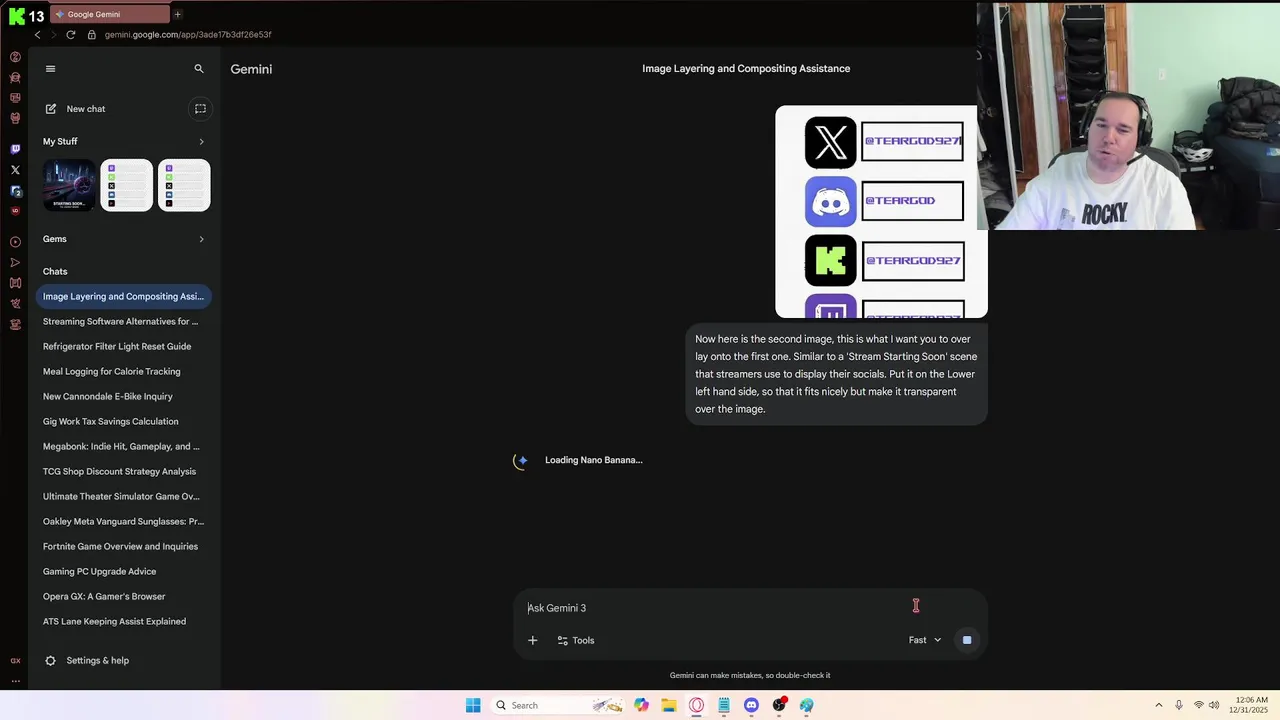1280x720 pixels.
Task: Open Discord from the taskbar
Action: [x=751, y=705]
